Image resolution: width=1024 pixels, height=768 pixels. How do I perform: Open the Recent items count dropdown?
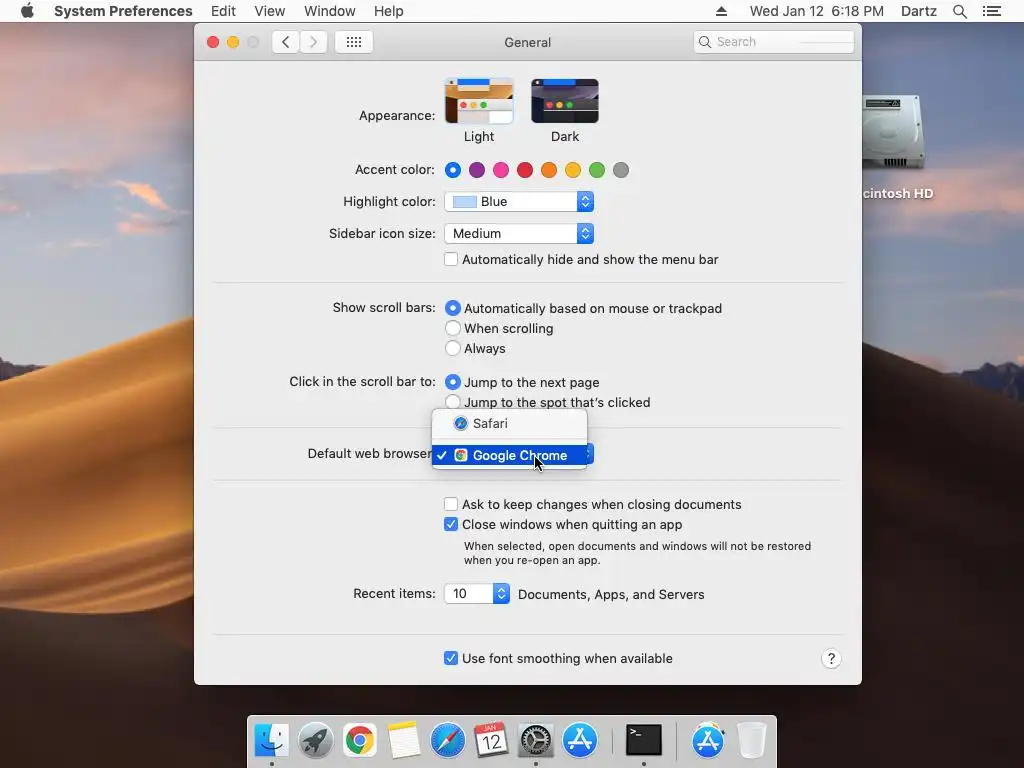pos(477,594)
